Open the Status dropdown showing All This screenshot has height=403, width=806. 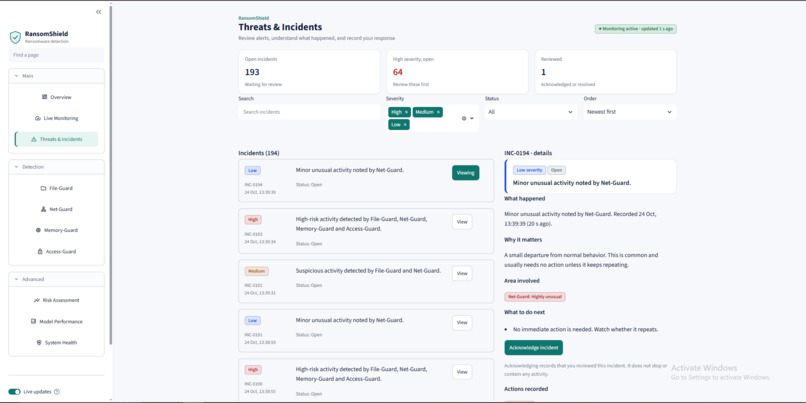[x=530, y=112]
